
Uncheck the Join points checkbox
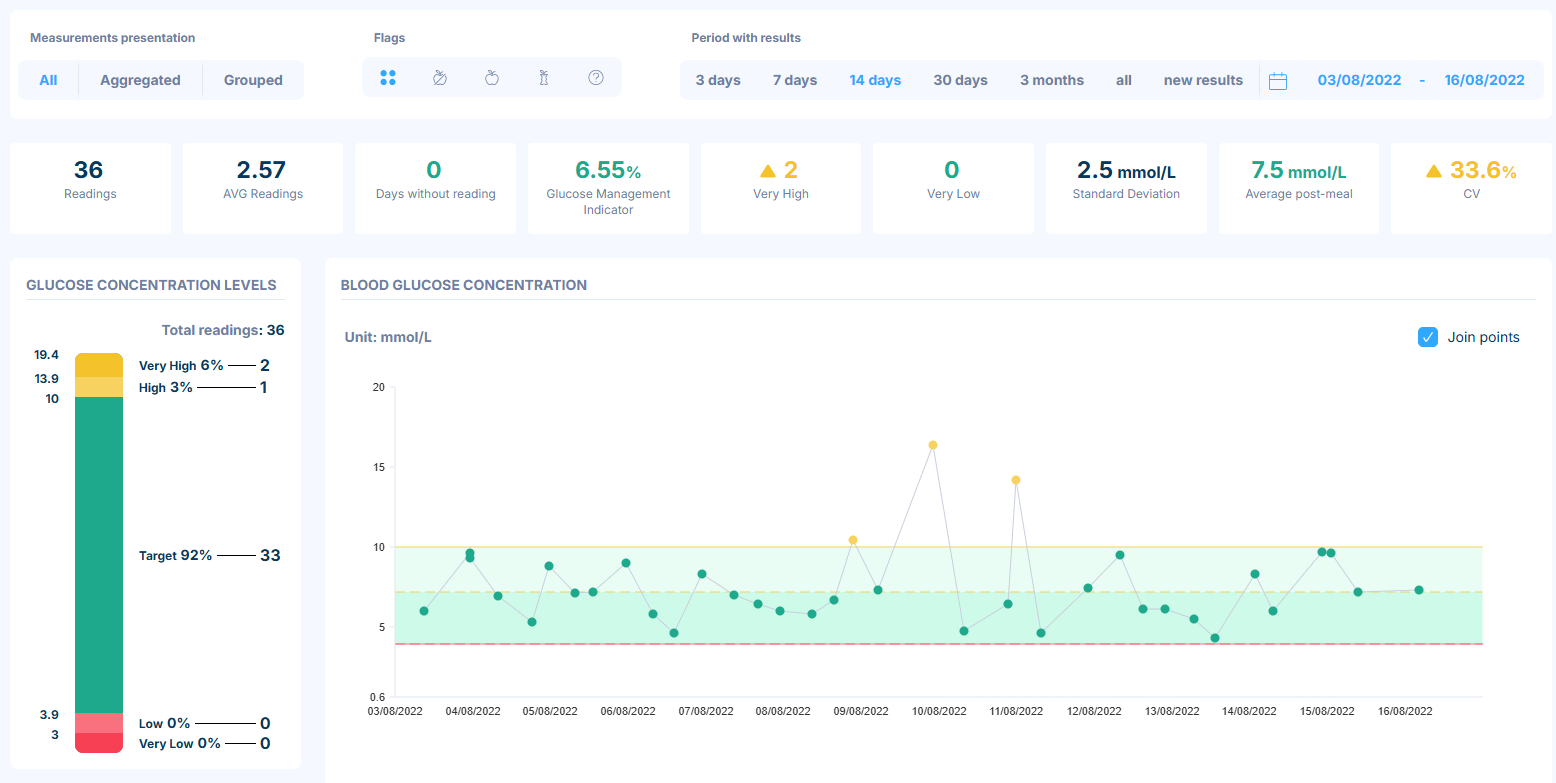coord(1428,337)
